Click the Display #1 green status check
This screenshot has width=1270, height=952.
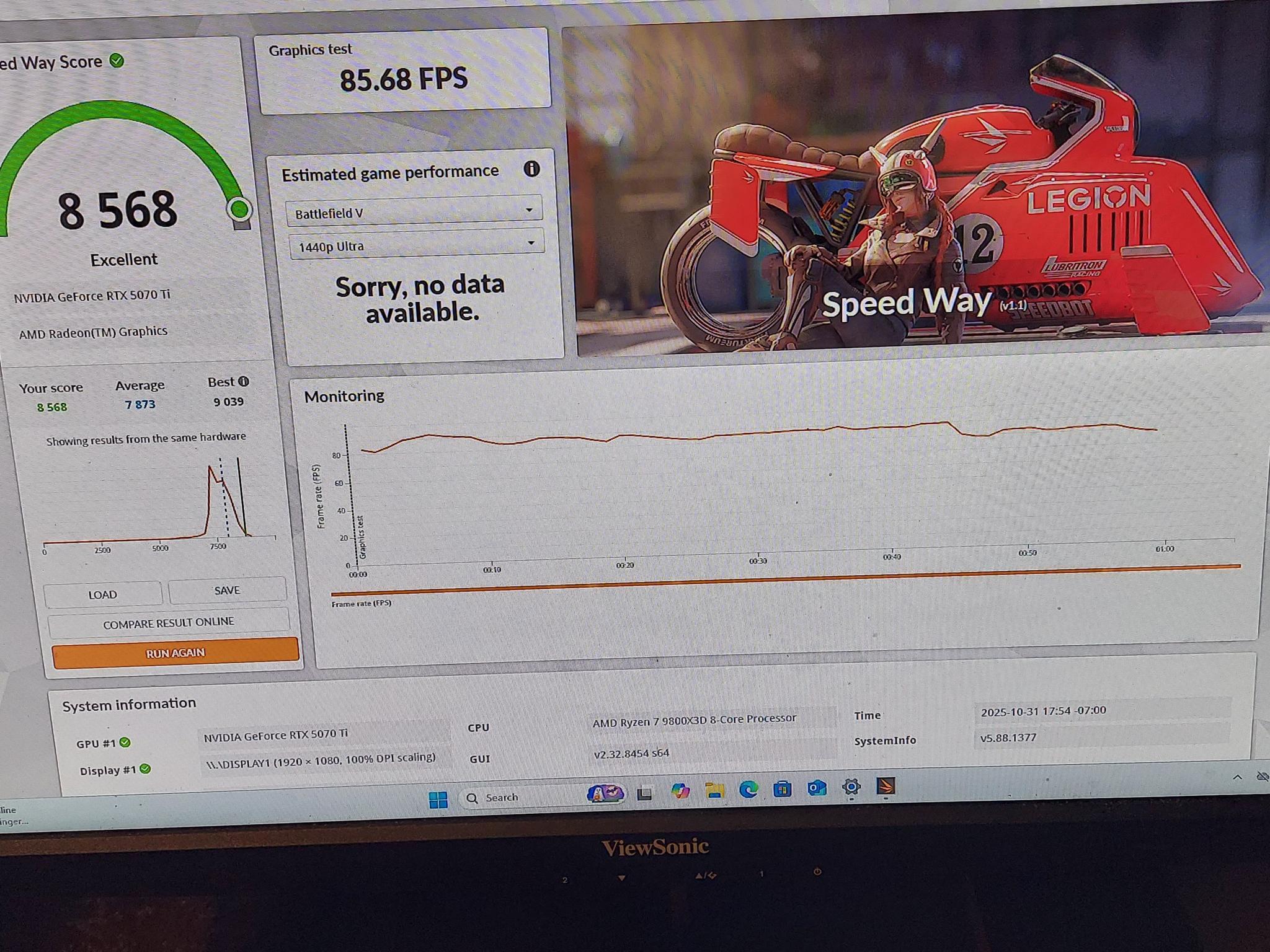(x=145, y=769)
